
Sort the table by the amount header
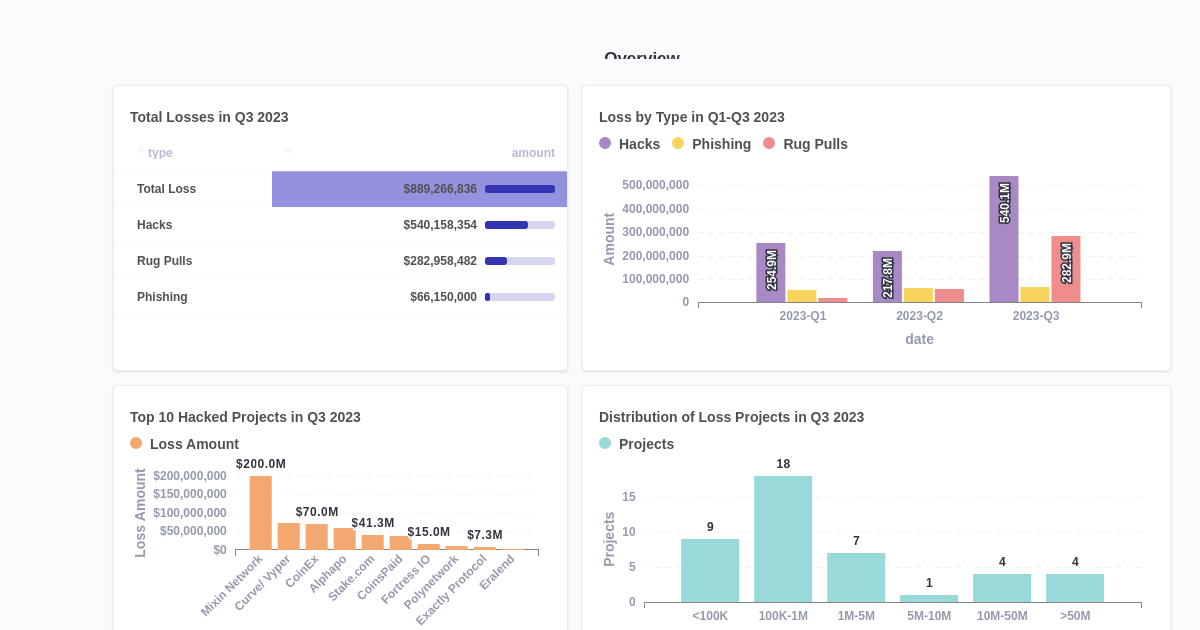click(533, 152)
